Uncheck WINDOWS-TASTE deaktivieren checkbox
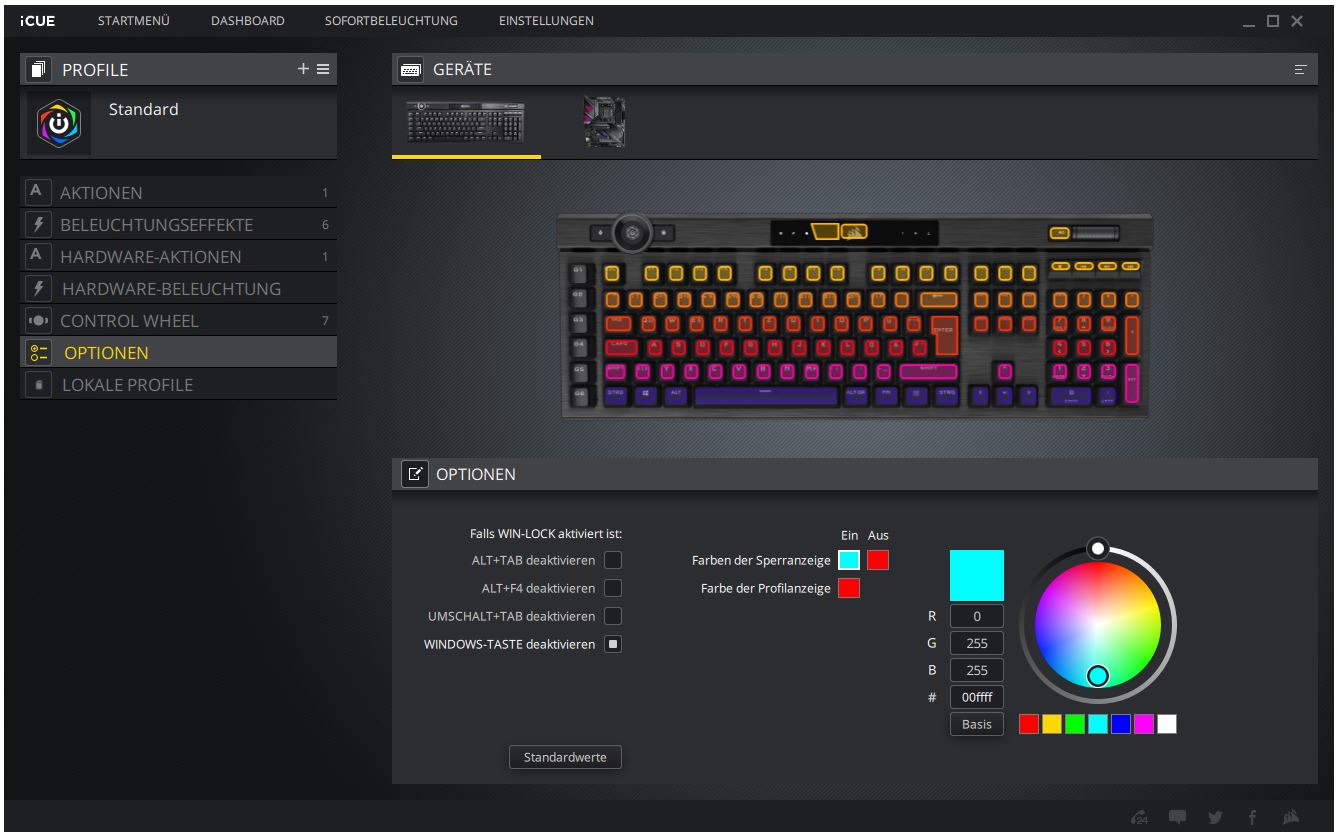The width and height of the screenshot is (1338, 837). [613, 643]
